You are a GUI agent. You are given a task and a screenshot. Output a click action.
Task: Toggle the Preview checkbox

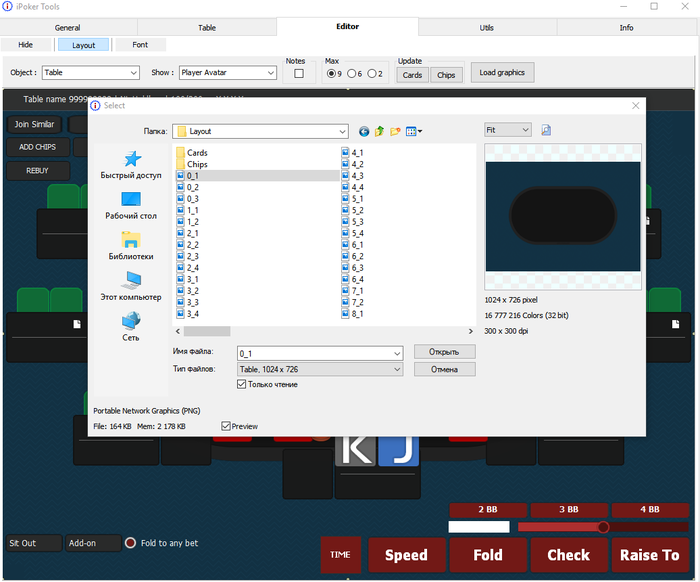coord(226,426)
